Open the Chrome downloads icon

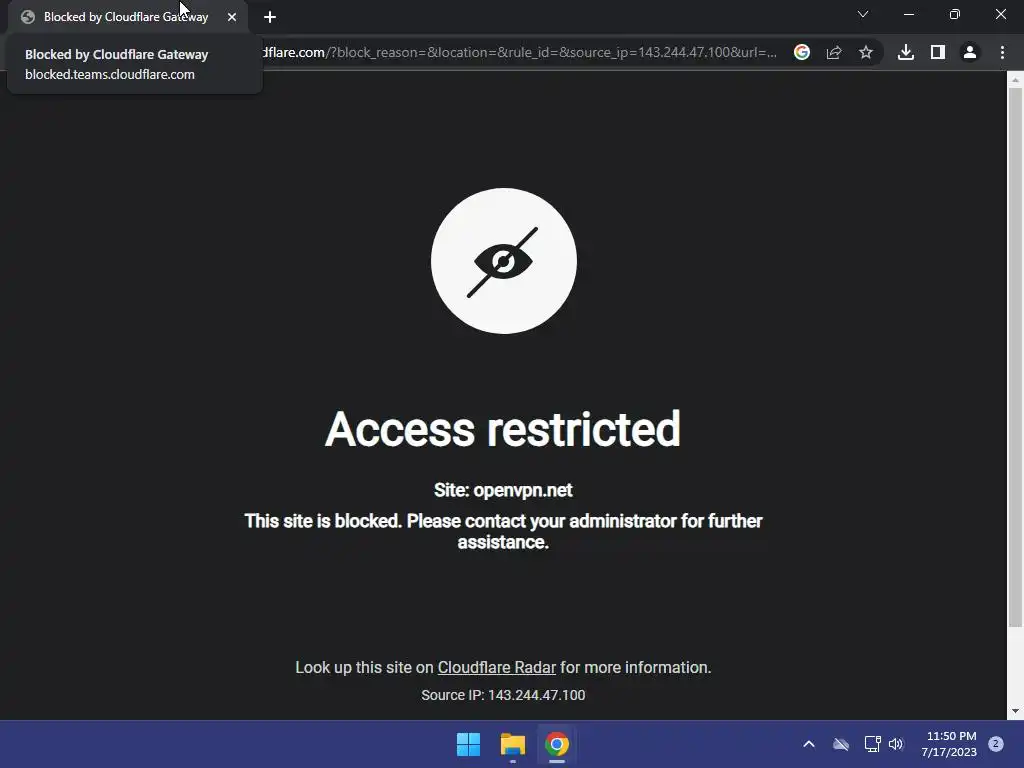[906, 52]
